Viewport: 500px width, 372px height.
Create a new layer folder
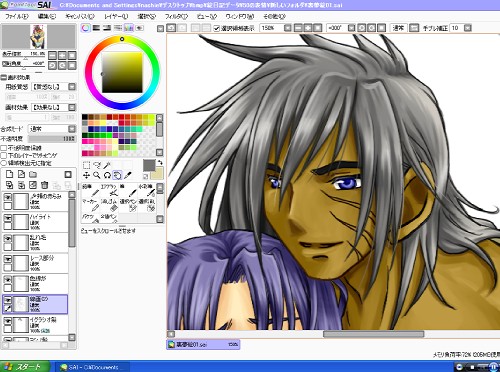33,174
